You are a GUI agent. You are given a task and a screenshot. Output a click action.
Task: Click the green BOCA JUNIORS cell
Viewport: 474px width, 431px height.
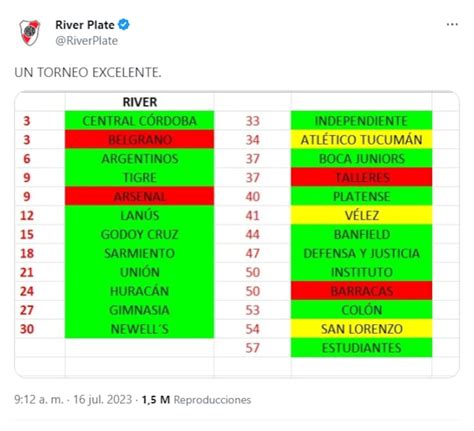[361, 158]
